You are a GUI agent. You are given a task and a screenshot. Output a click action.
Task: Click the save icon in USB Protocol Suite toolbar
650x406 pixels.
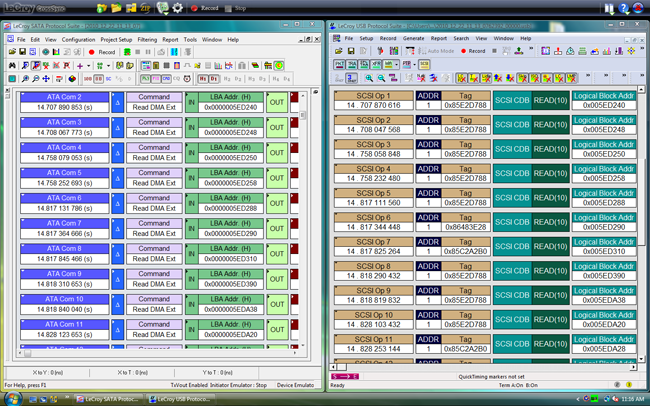coord(350,51)
